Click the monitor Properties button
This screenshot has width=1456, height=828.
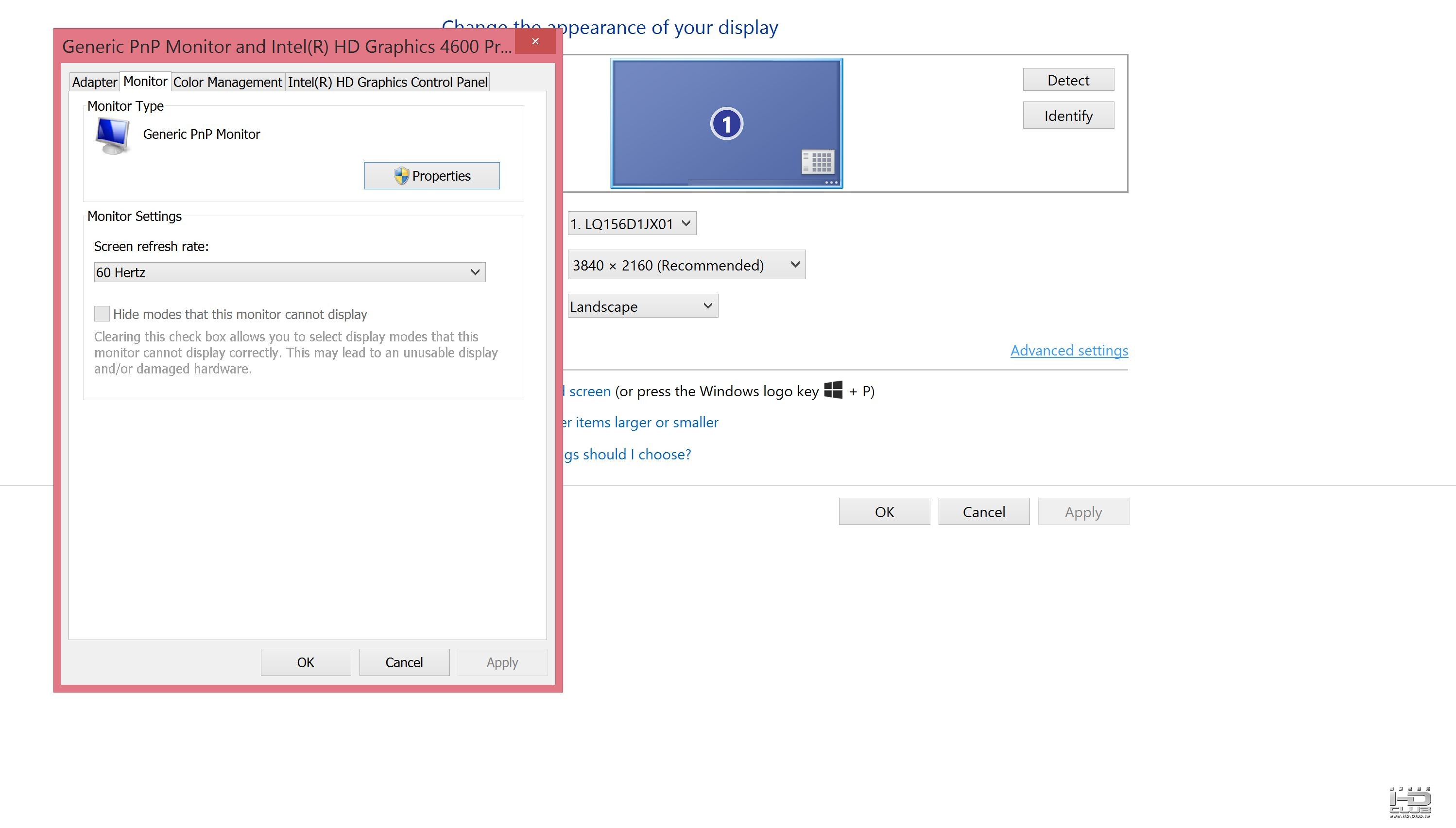(x=432, y=176)
